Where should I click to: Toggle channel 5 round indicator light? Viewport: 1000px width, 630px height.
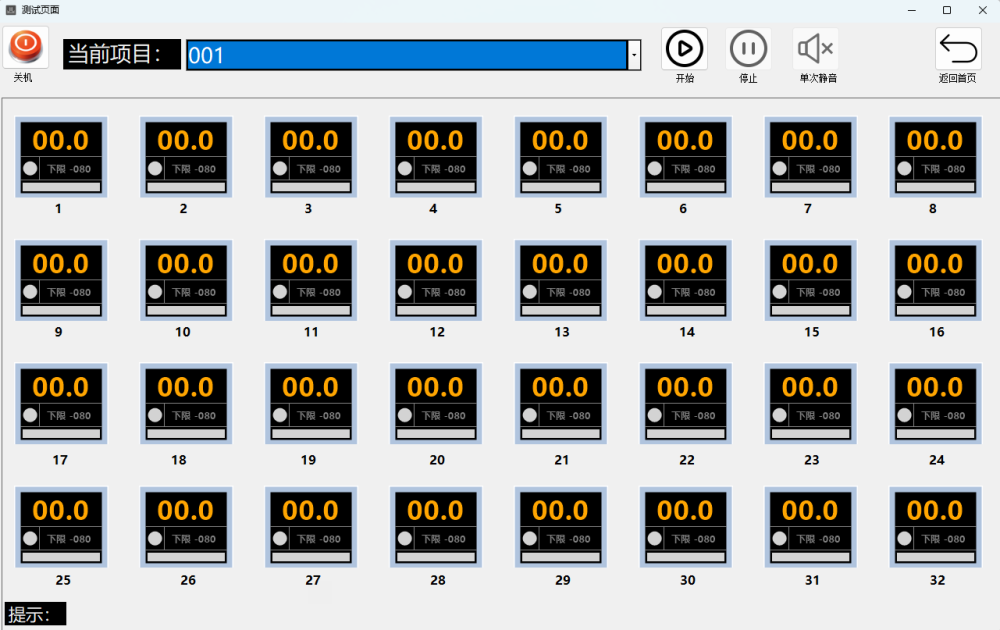click(x=530, y=168)
